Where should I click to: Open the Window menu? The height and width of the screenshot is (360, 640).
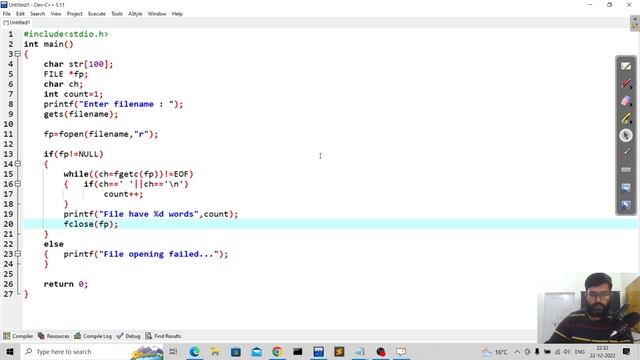click(x=157, y=13)
